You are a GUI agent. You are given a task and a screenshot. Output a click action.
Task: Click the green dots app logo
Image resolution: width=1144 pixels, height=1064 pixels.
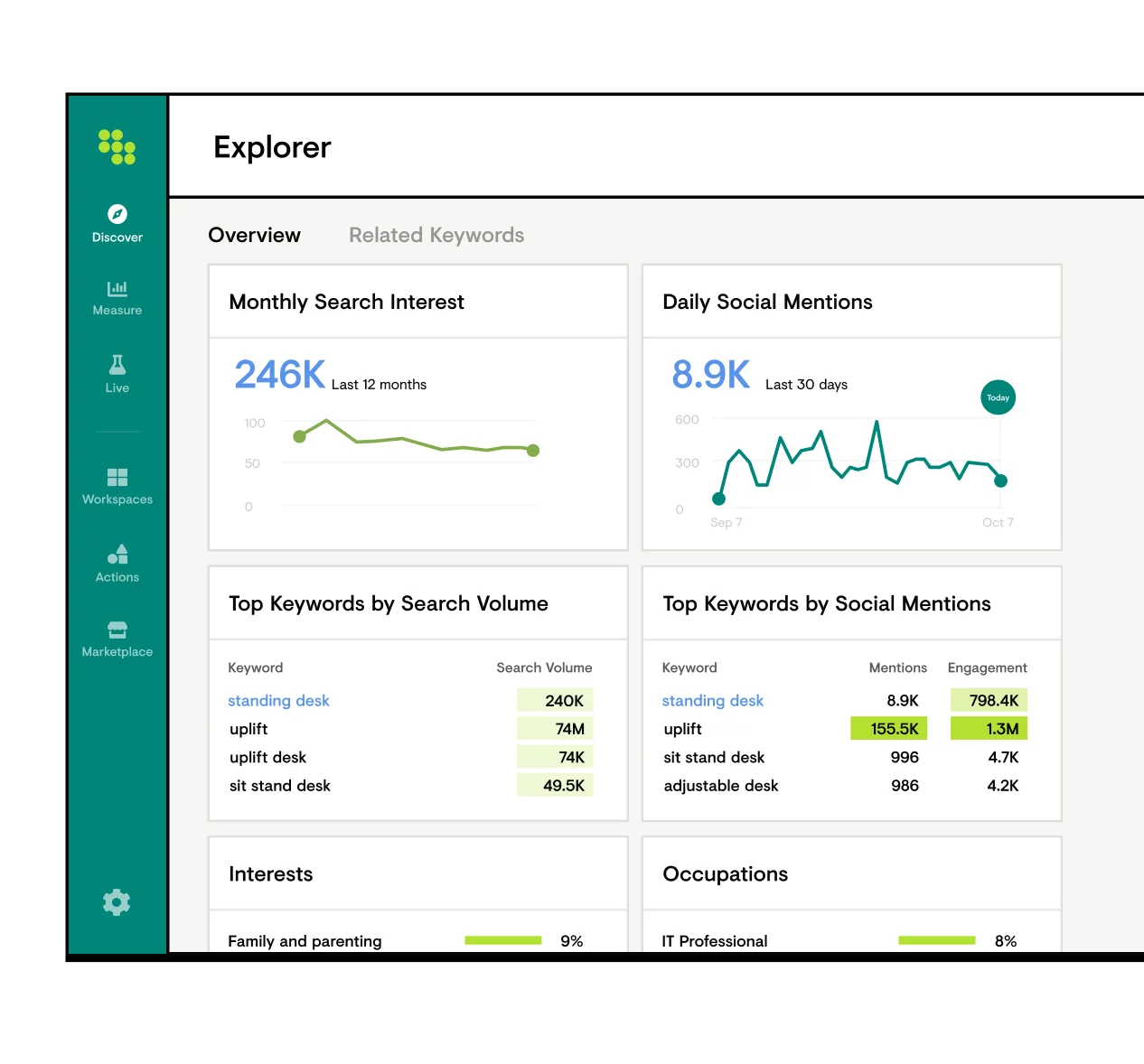(117, 147)
